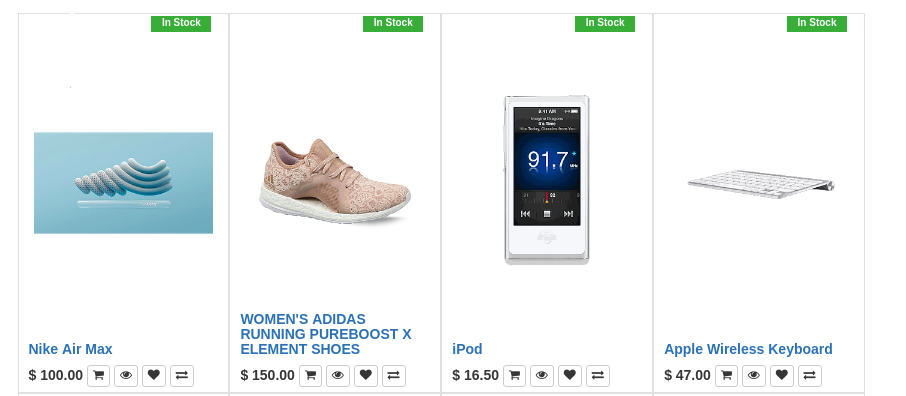
Task: Quick view Adidas Pureboost shoes
Action: coord(338,376)
